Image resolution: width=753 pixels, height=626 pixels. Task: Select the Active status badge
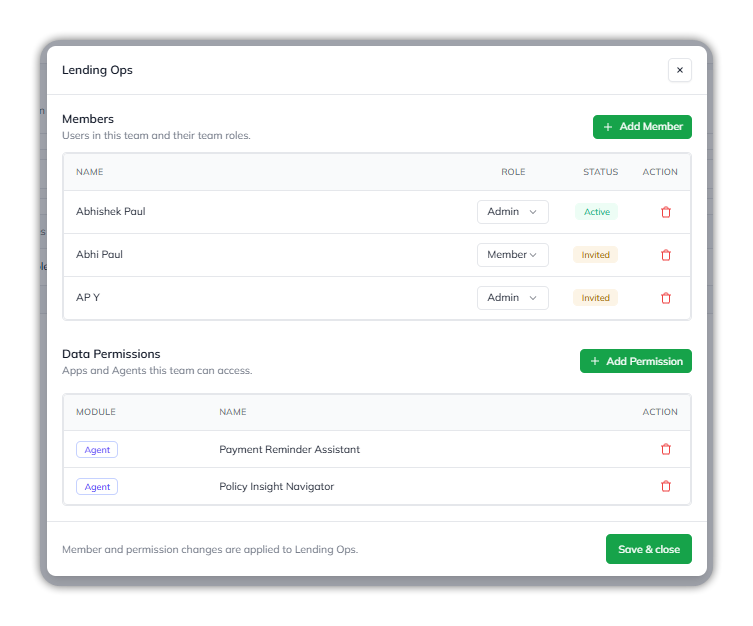pos(596,212)
